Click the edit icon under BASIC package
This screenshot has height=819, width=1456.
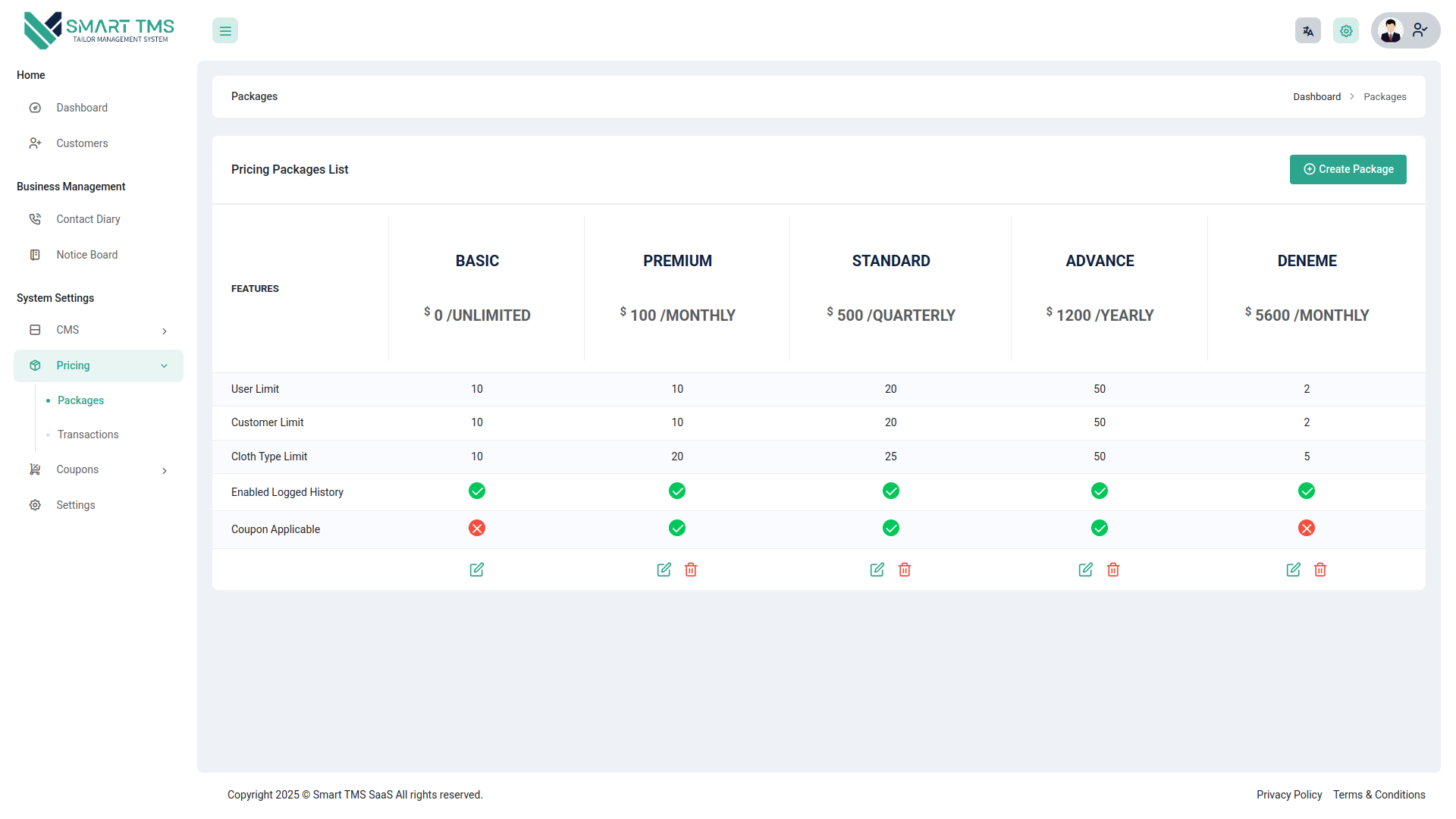476,570
